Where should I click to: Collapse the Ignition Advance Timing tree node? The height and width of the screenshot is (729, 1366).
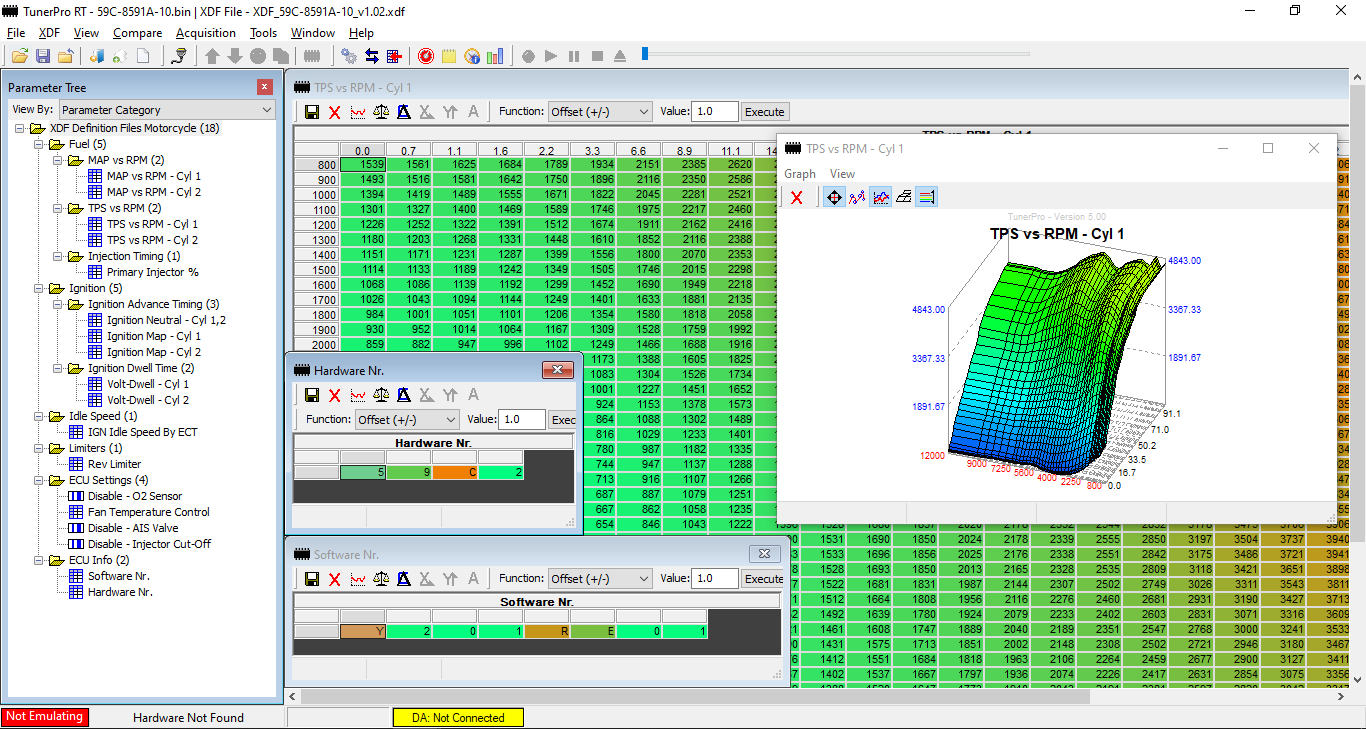point(59,304)
